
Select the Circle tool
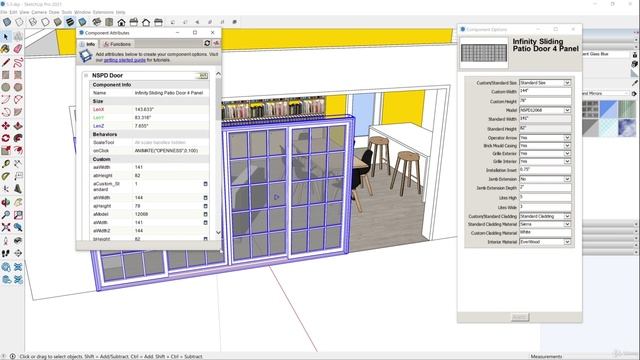[x=6, y=87]
